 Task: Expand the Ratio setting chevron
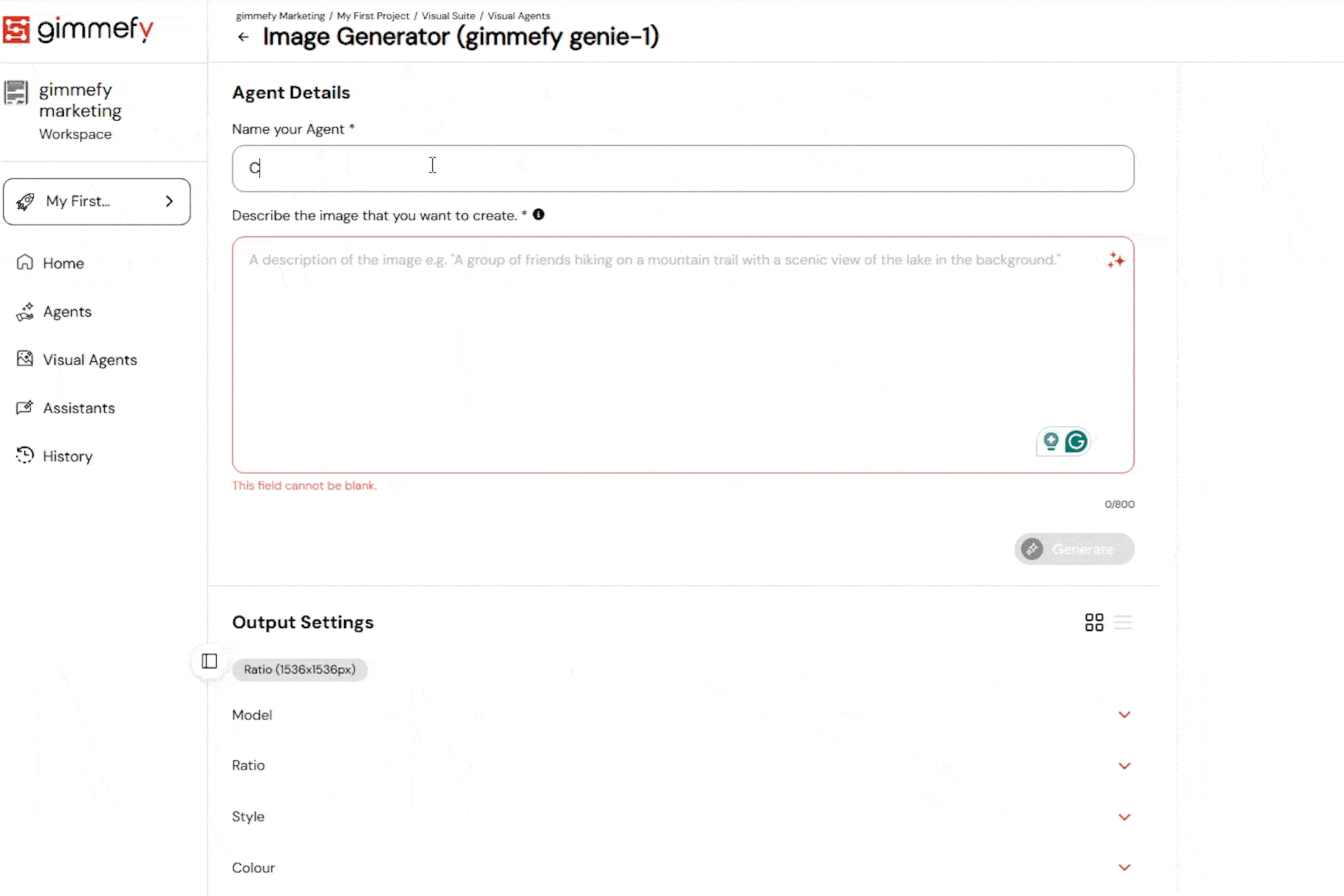click(x=1124, y=766)
